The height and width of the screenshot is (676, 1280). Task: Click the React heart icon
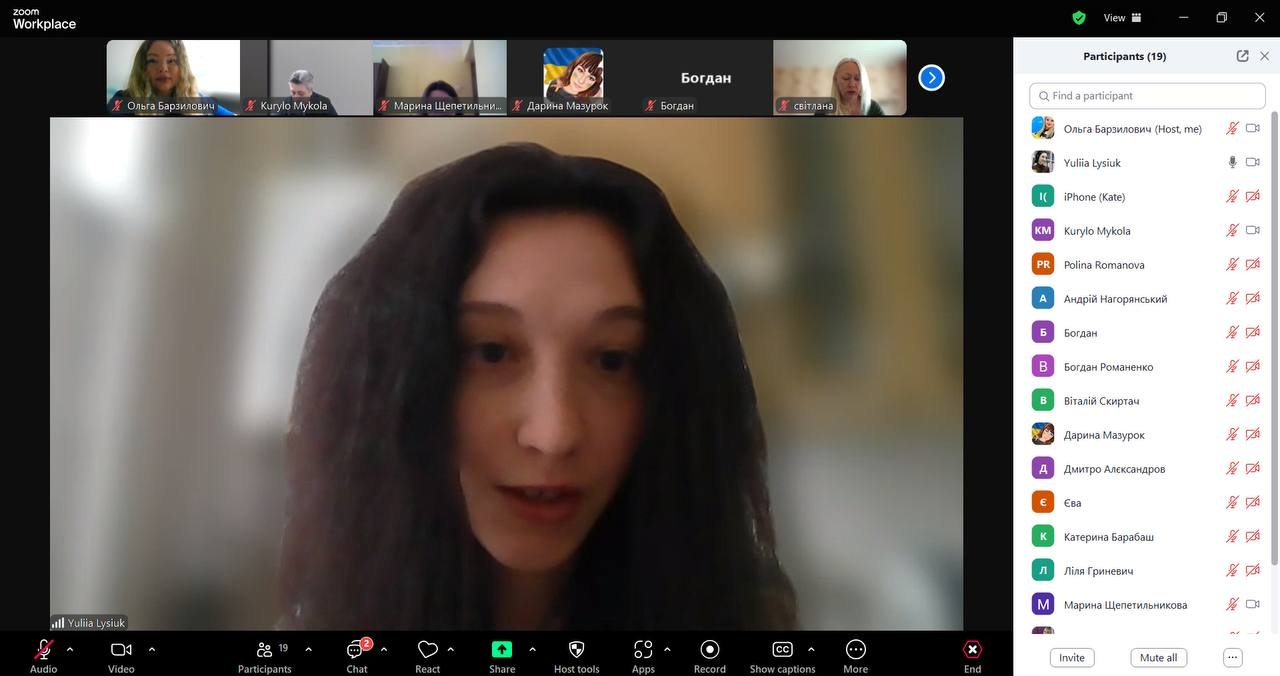tap(428, 651)
